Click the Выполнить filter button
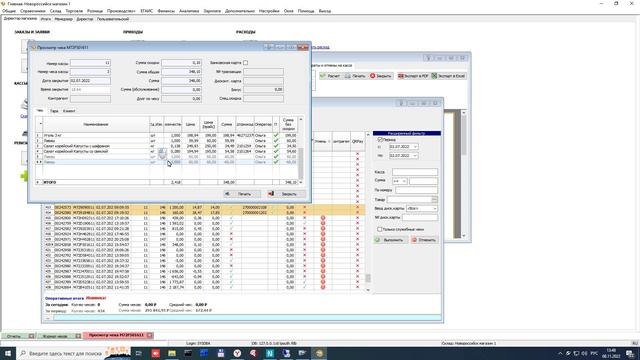The image size is (640, 360). coord(391,240)
